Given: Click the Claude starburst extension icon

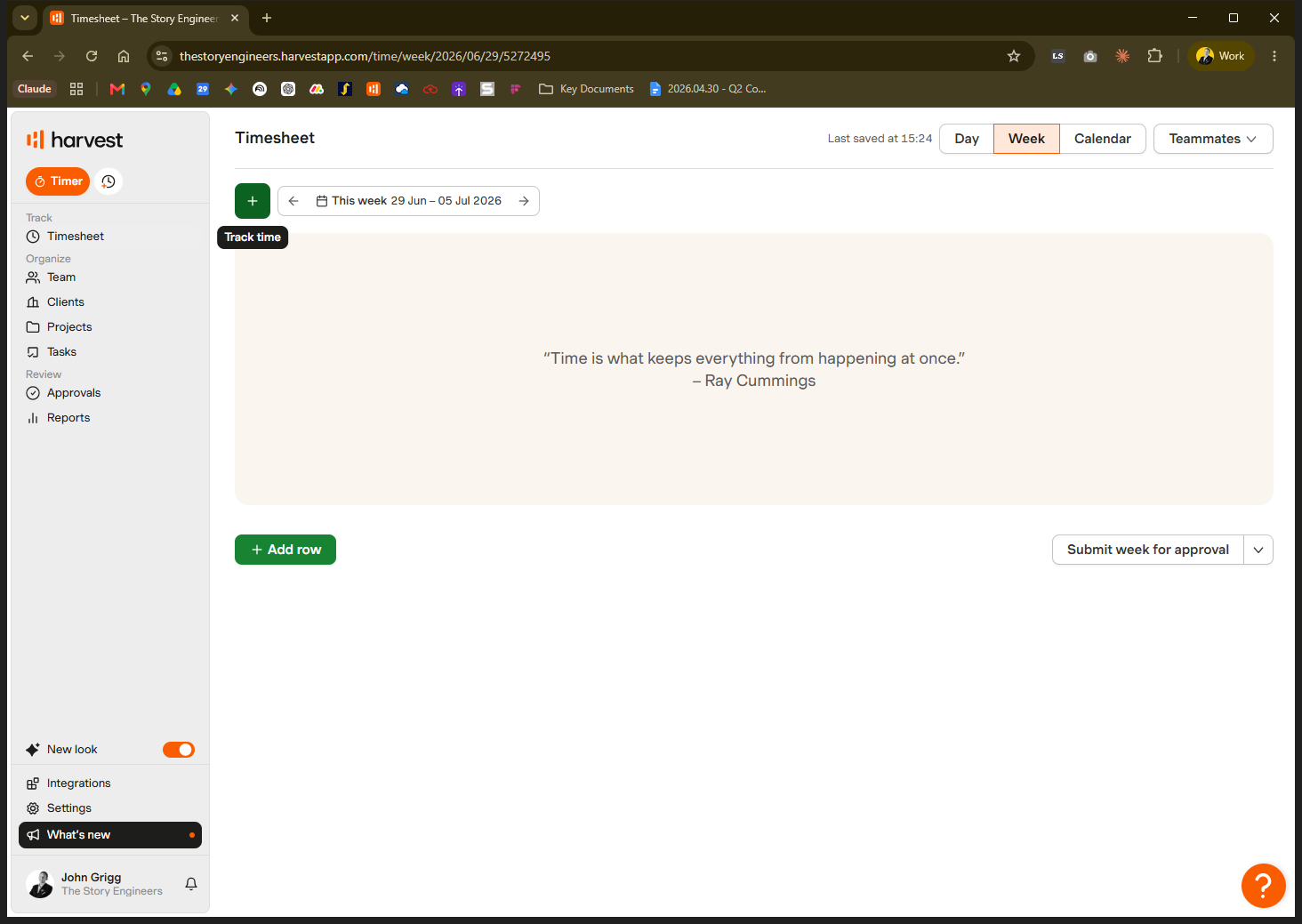Looking at the screenshot, I should (x=1122, y=56).
